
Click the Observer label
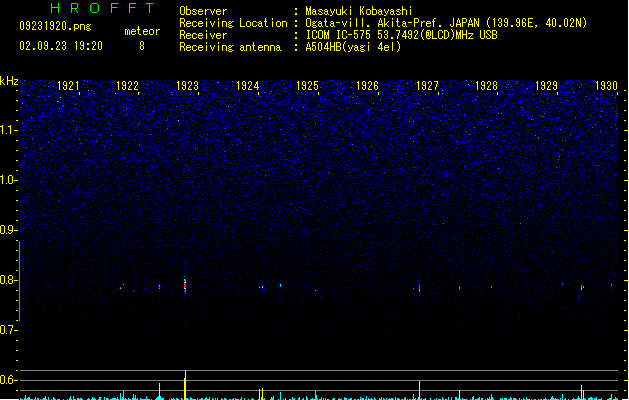click(203, 11)
